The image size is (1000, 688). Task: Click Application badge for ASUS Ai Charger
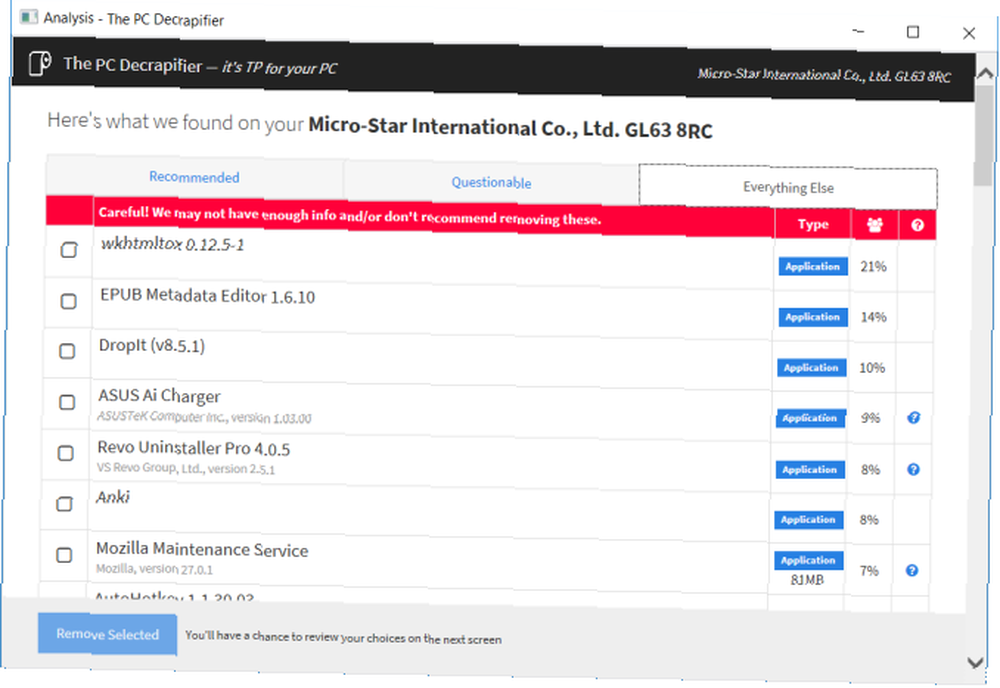(x=810, y=418)
